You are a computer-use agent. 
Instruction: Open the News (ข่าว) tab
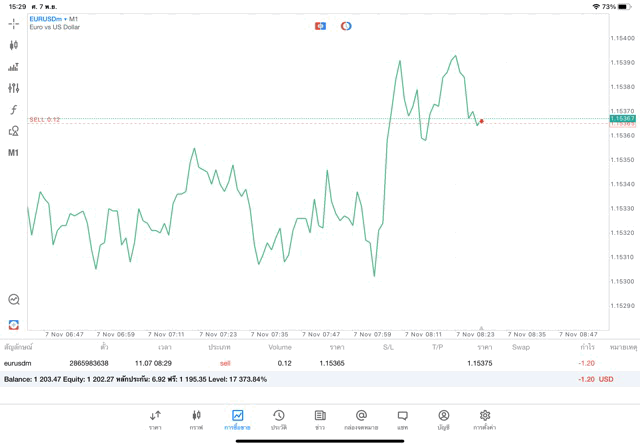tap(320, 419)
